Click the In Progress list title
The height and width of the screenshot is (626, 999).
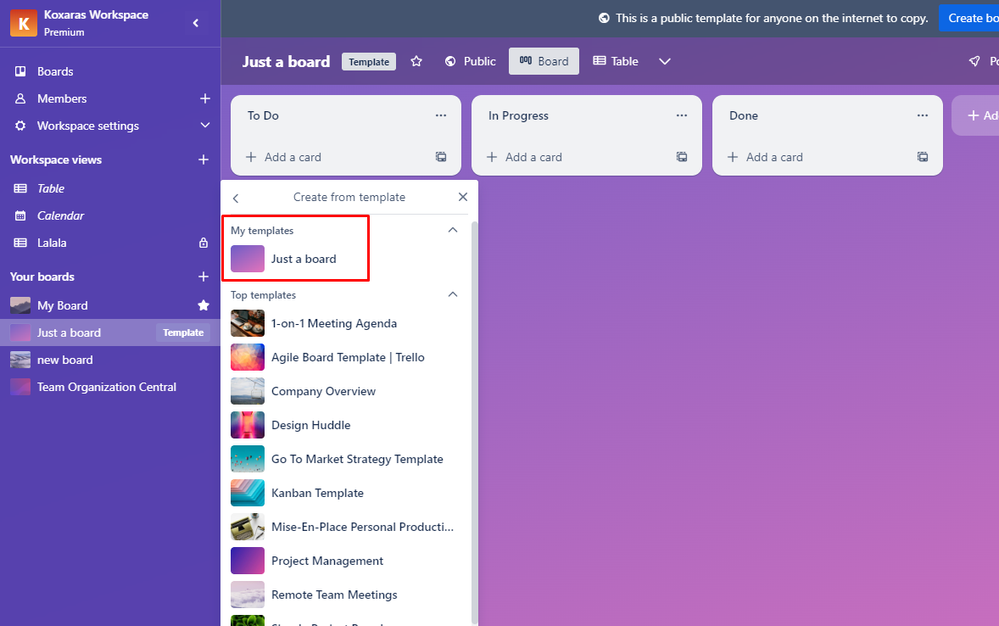click(x=518, y=115)
